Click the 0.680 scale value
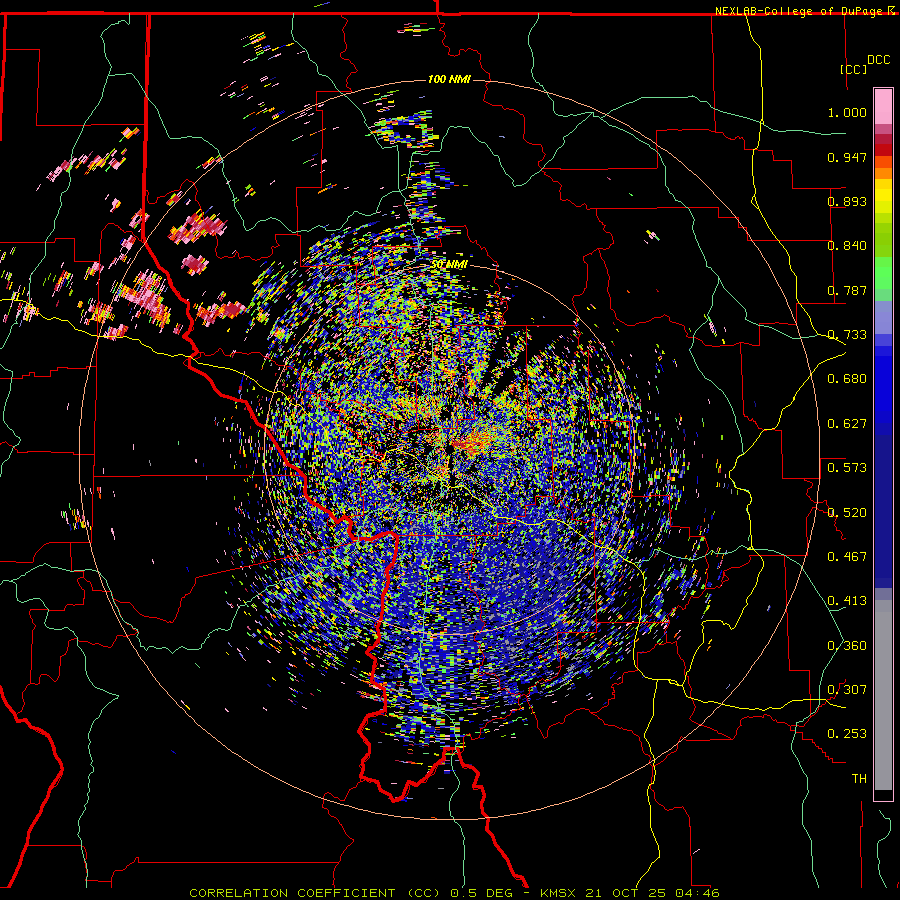 click(847, 379)
